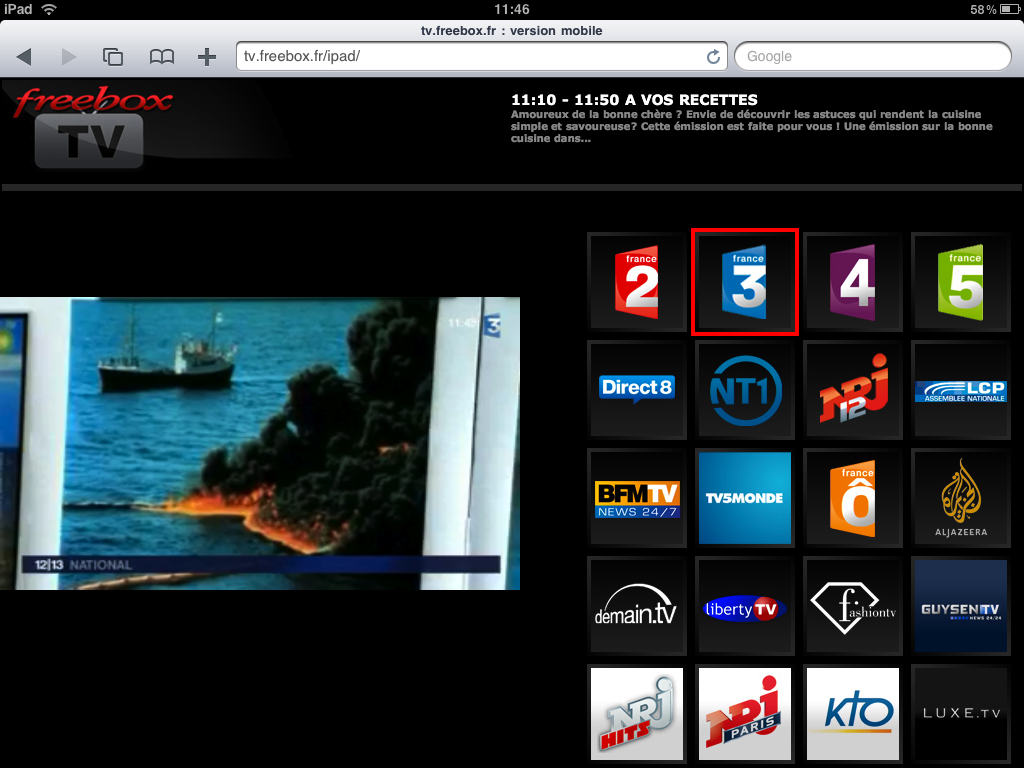Tap the plus add bookmark button
1024x768 pixels.
point(207,57)
